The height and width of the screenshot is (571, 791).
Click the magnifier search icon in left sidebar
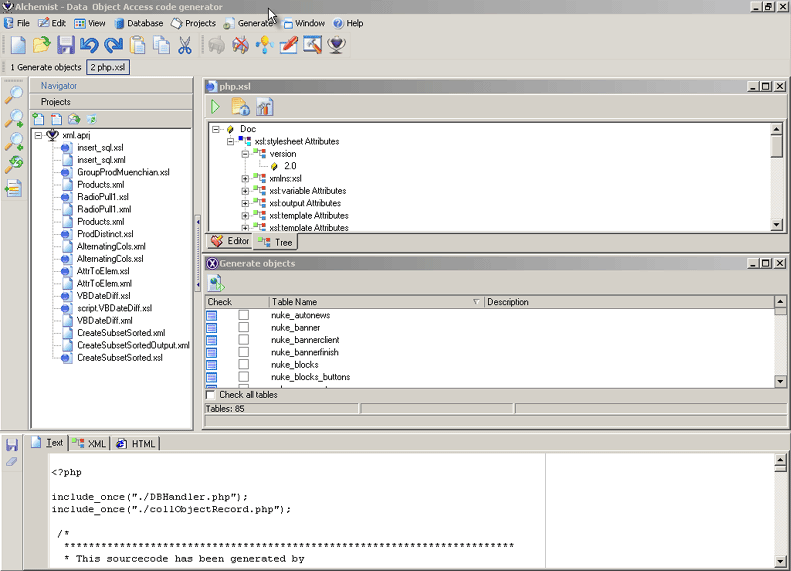point(14,94)
